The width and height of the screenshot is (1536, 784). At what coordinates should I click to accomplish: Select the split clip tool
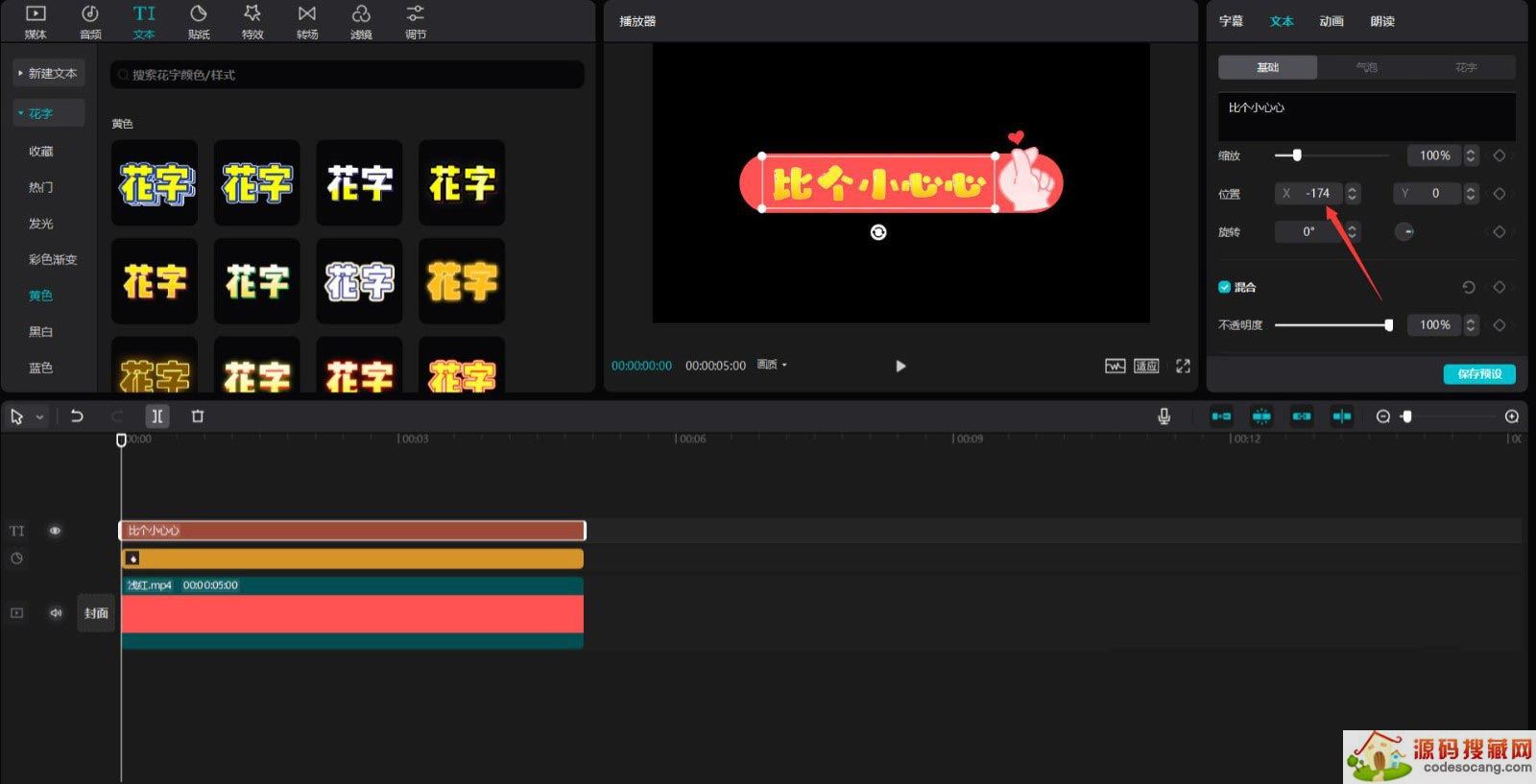pos(156,416)
